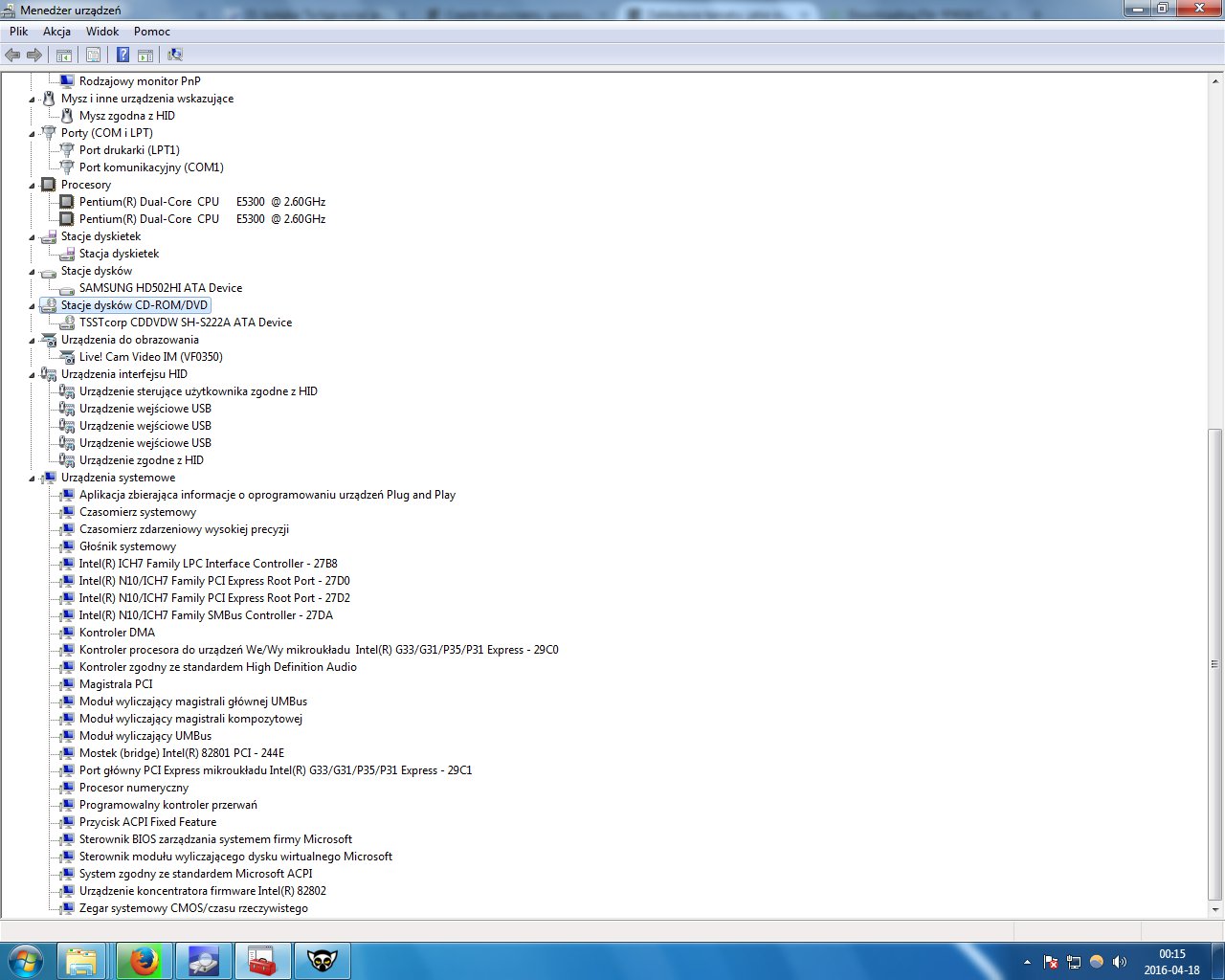Screen dimensions: 1225x980
Task: Show hidden system tray icons arrow
Action: pos(1028,962)
